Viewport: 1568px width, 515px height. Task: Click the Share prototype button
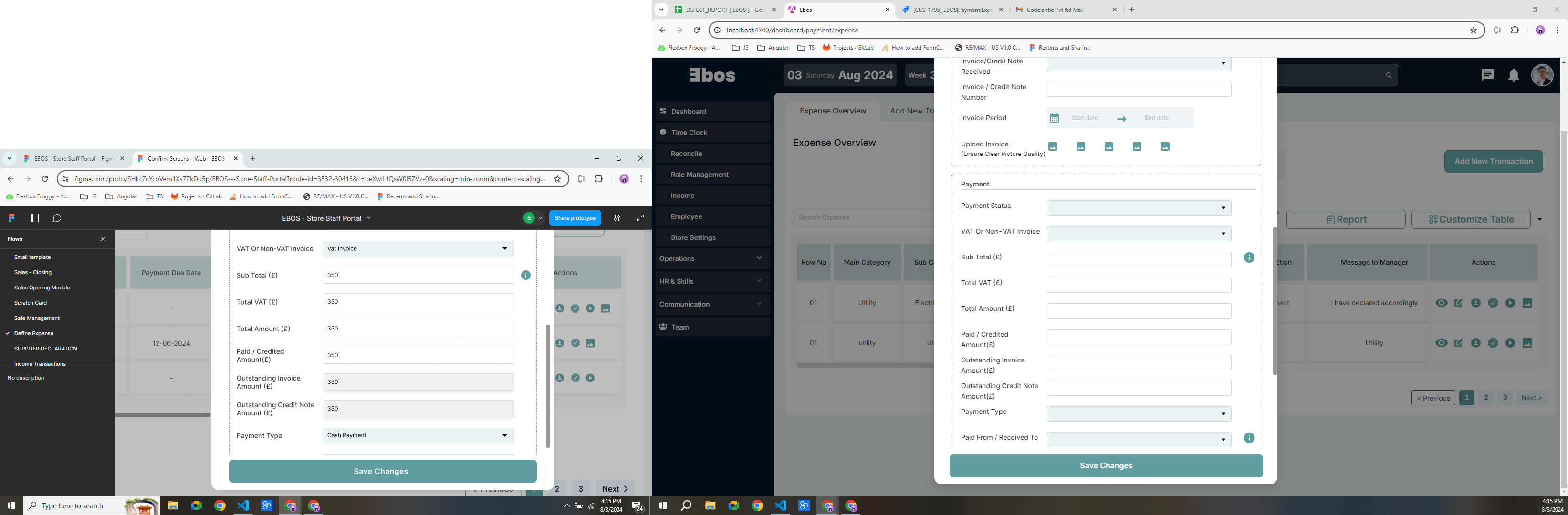(575, 217)
